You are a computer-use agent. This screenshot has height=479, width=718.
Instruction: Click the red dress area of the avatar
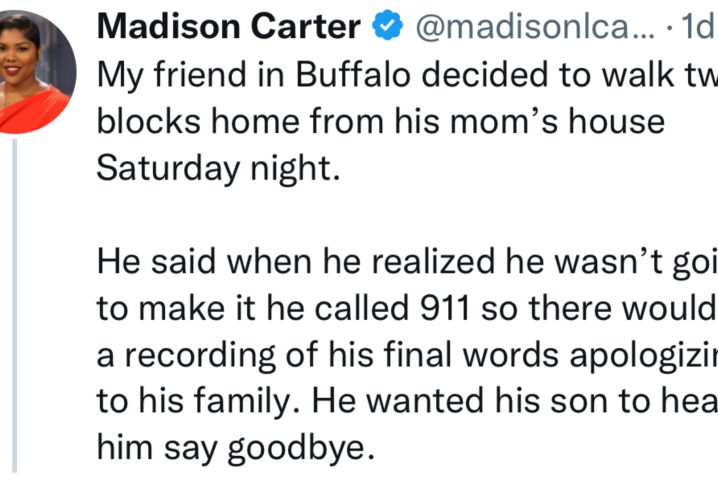pos(33,112)
